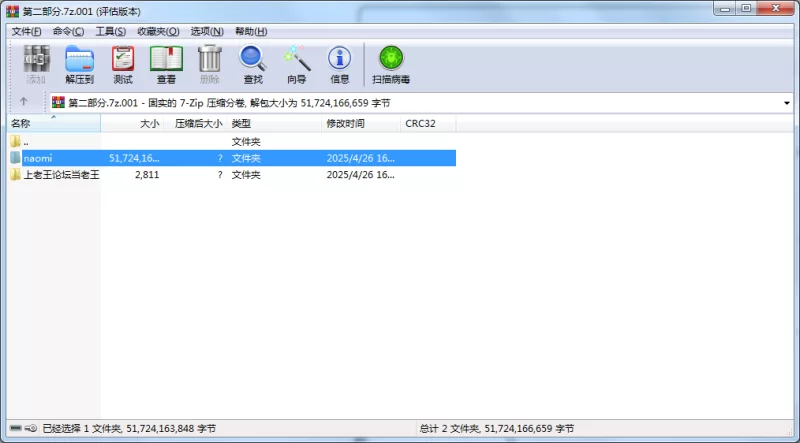
Task: Click the key icon in status bar
Action: pyautogui.click(x=31, y=428)
